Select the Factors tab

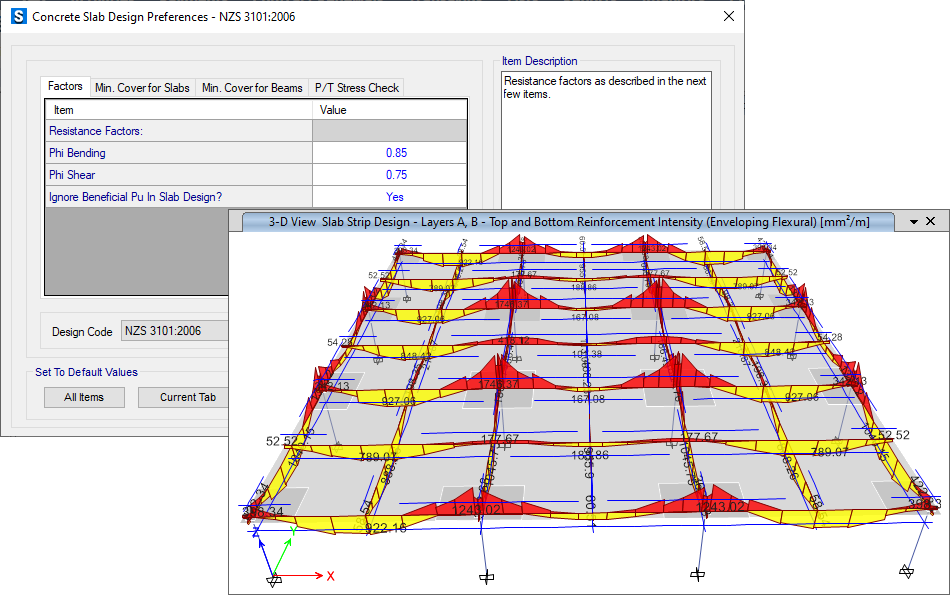pyautogui.click(x=65, y=87)
